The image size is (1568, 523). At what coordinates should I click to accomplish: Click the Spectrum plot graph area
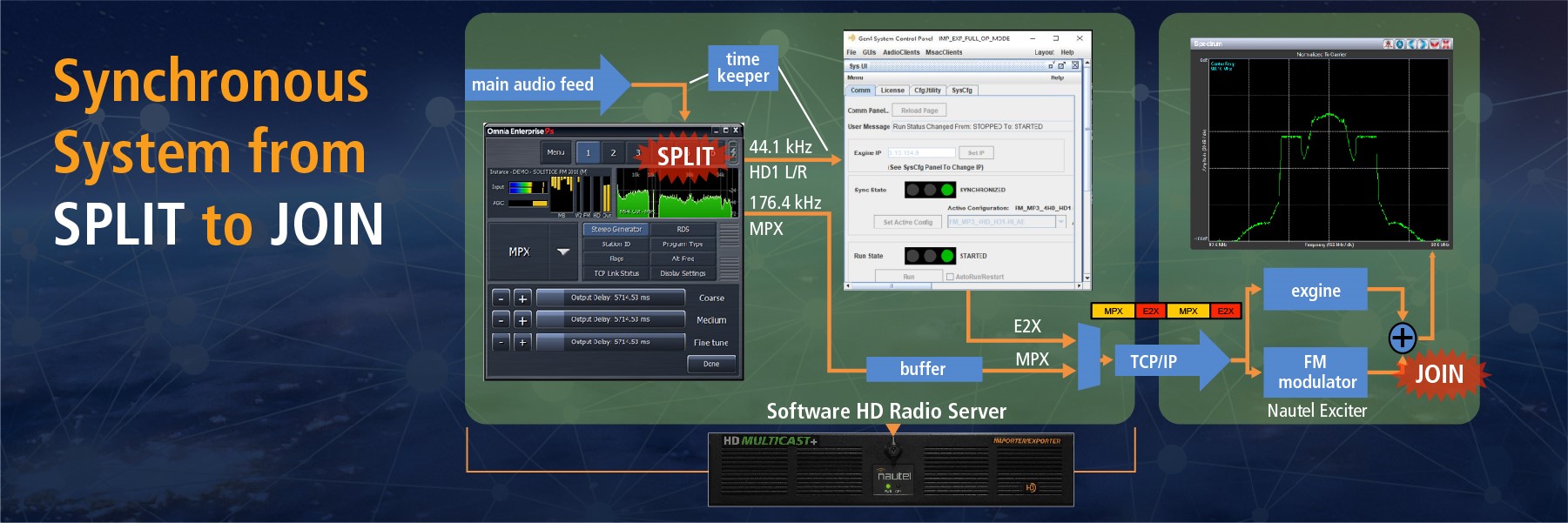click(1329, 150)
